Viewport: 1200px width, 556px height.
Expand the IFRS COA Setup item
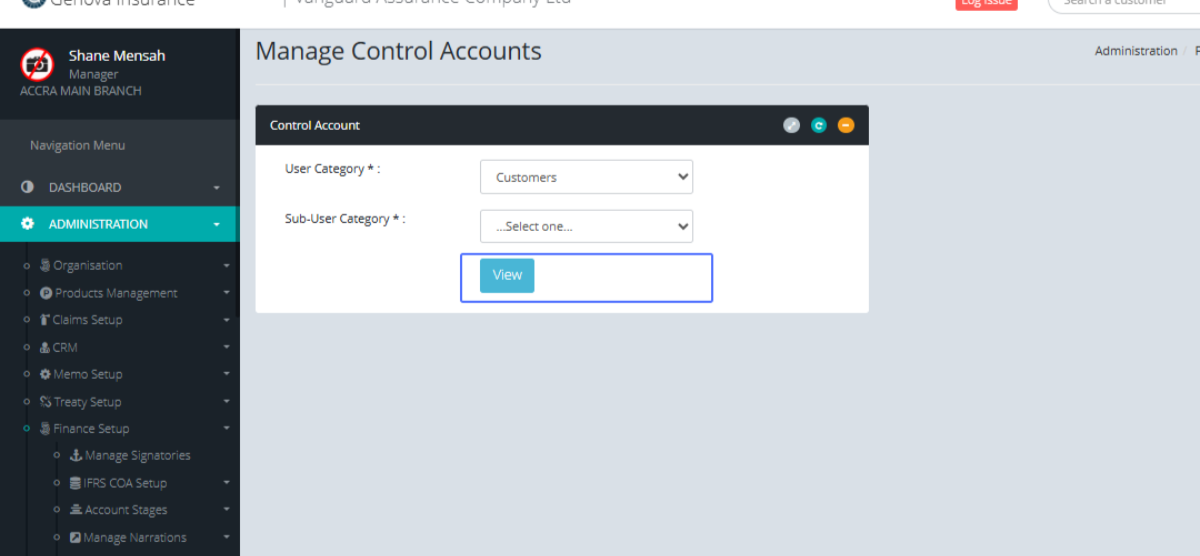coord(125,483)
